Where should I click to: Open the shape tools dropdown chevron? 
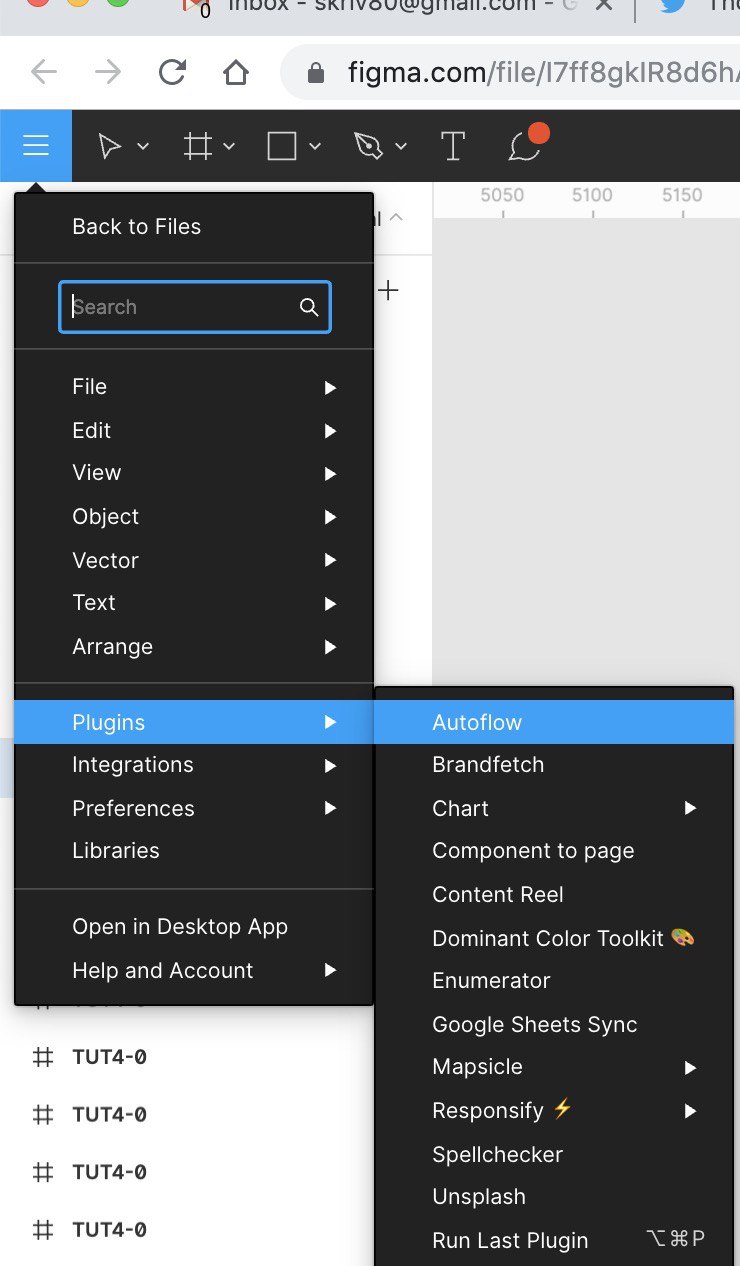tap(315, 147)
